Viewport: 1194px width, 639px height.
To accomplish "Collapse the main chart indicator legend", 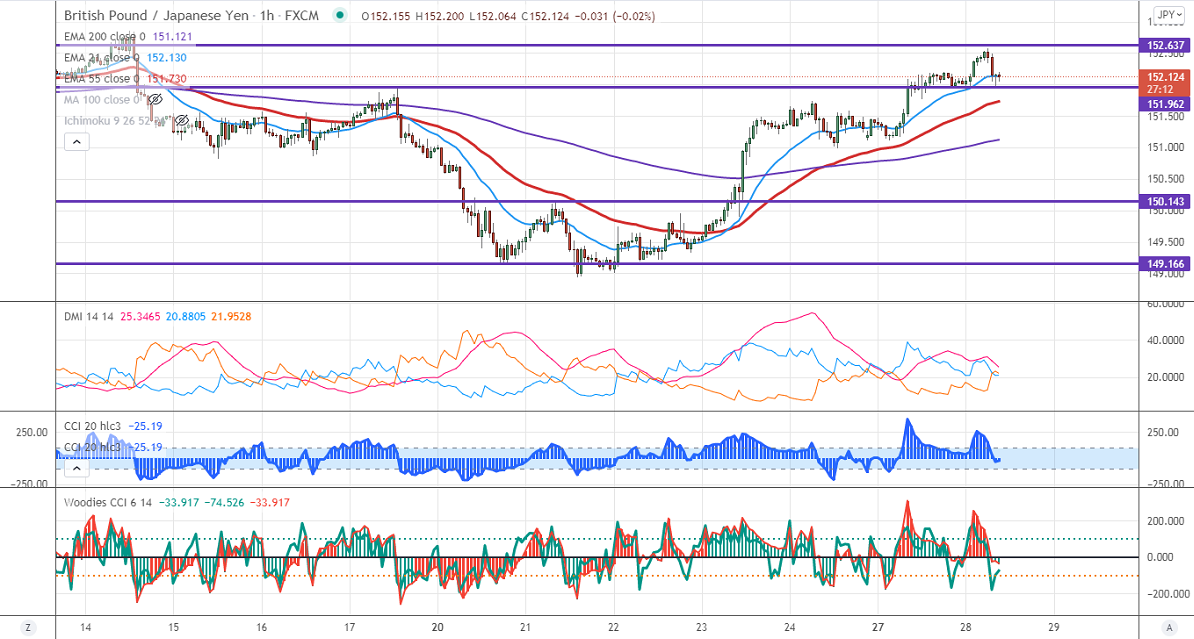I will 76,143.
